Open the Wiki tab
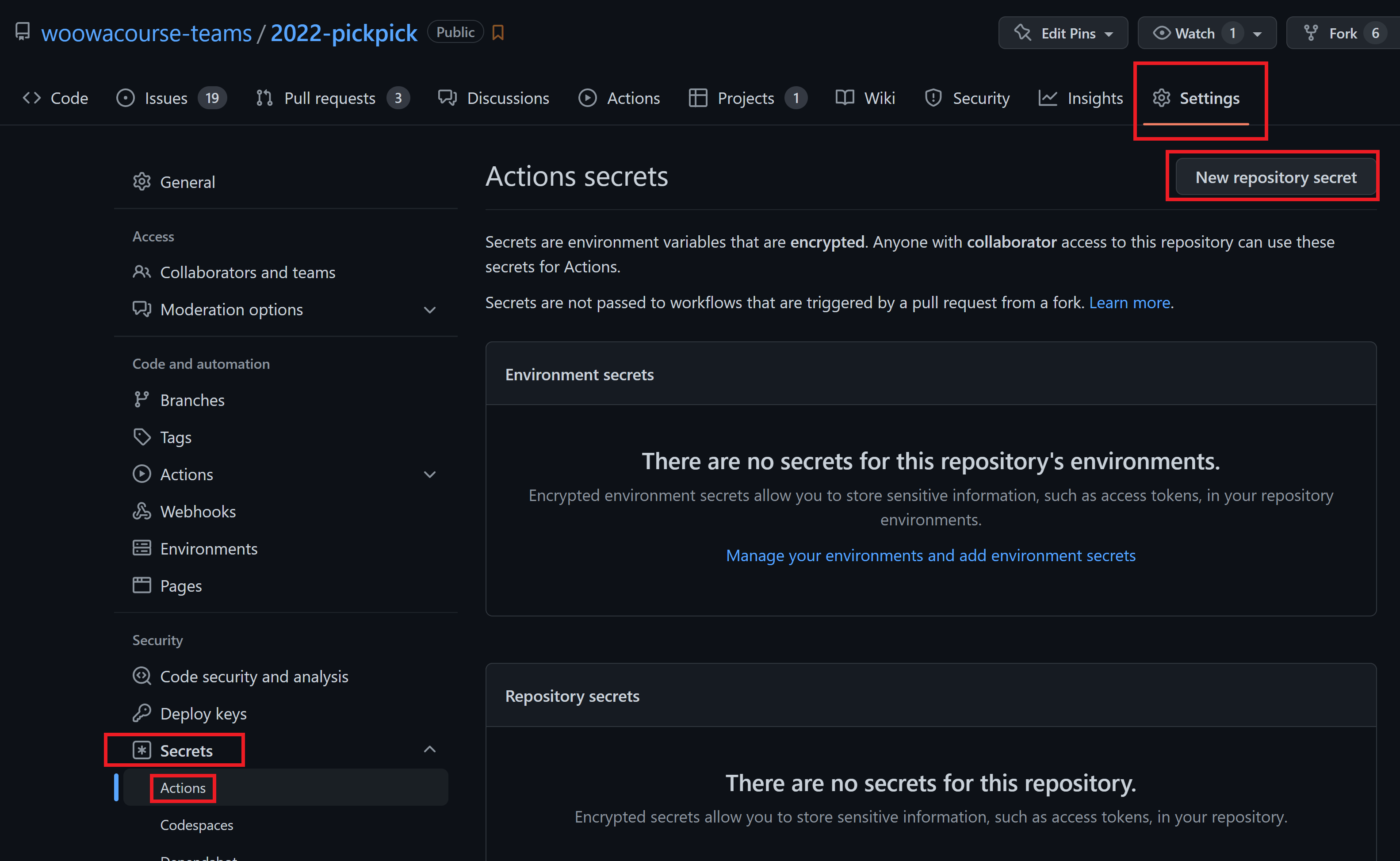The image size is (1400, 861). [x=865, y=98]
